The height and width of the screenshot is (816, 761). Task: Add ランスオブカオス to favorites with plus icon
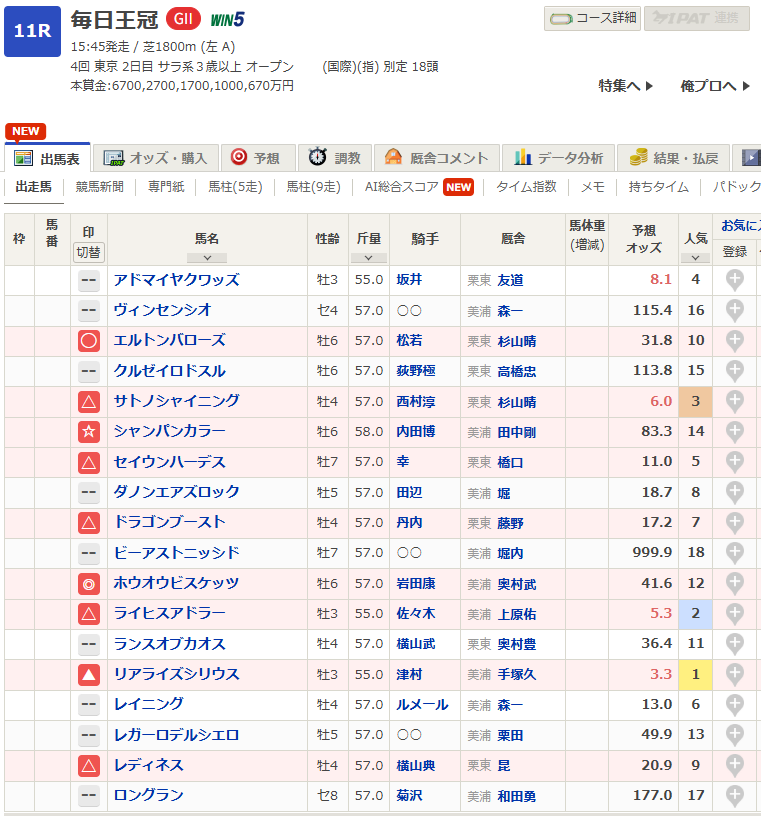[x=734, y=644]
